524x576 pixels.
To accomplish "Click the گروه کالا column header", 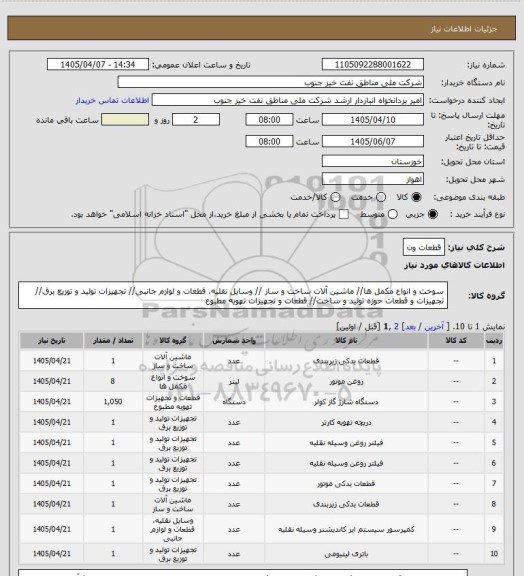I will (x=173, y=341).
